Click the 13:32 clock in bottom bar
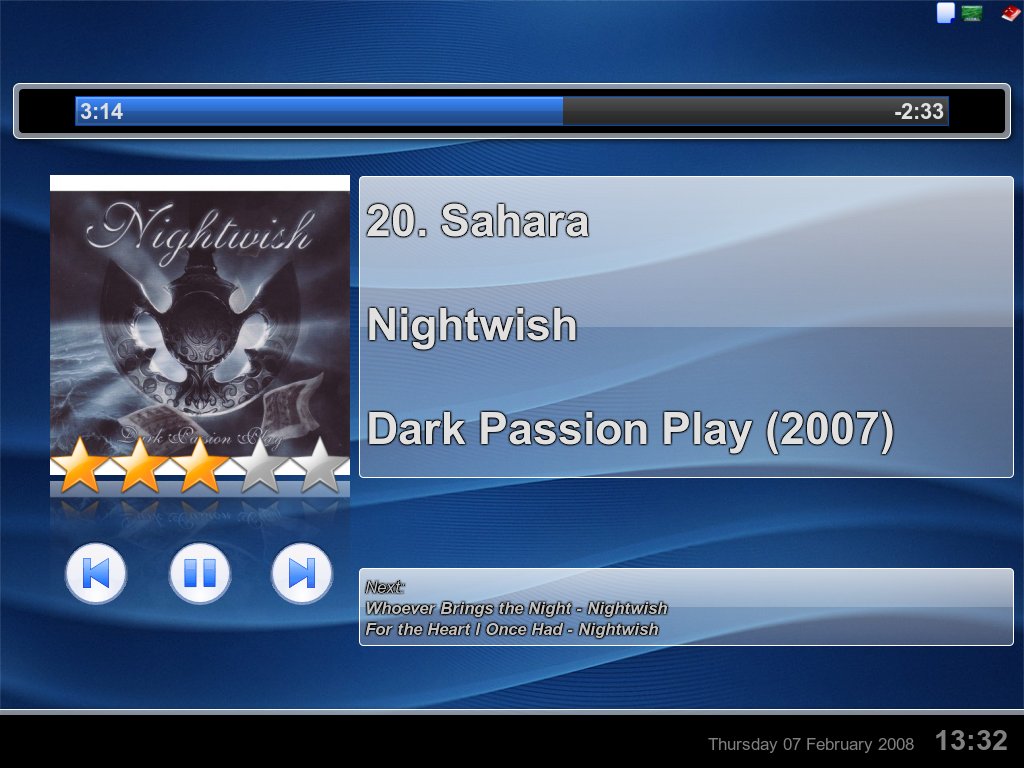Screen dimensions: 1024x768 pyautogui.click(x=971, y=741)
